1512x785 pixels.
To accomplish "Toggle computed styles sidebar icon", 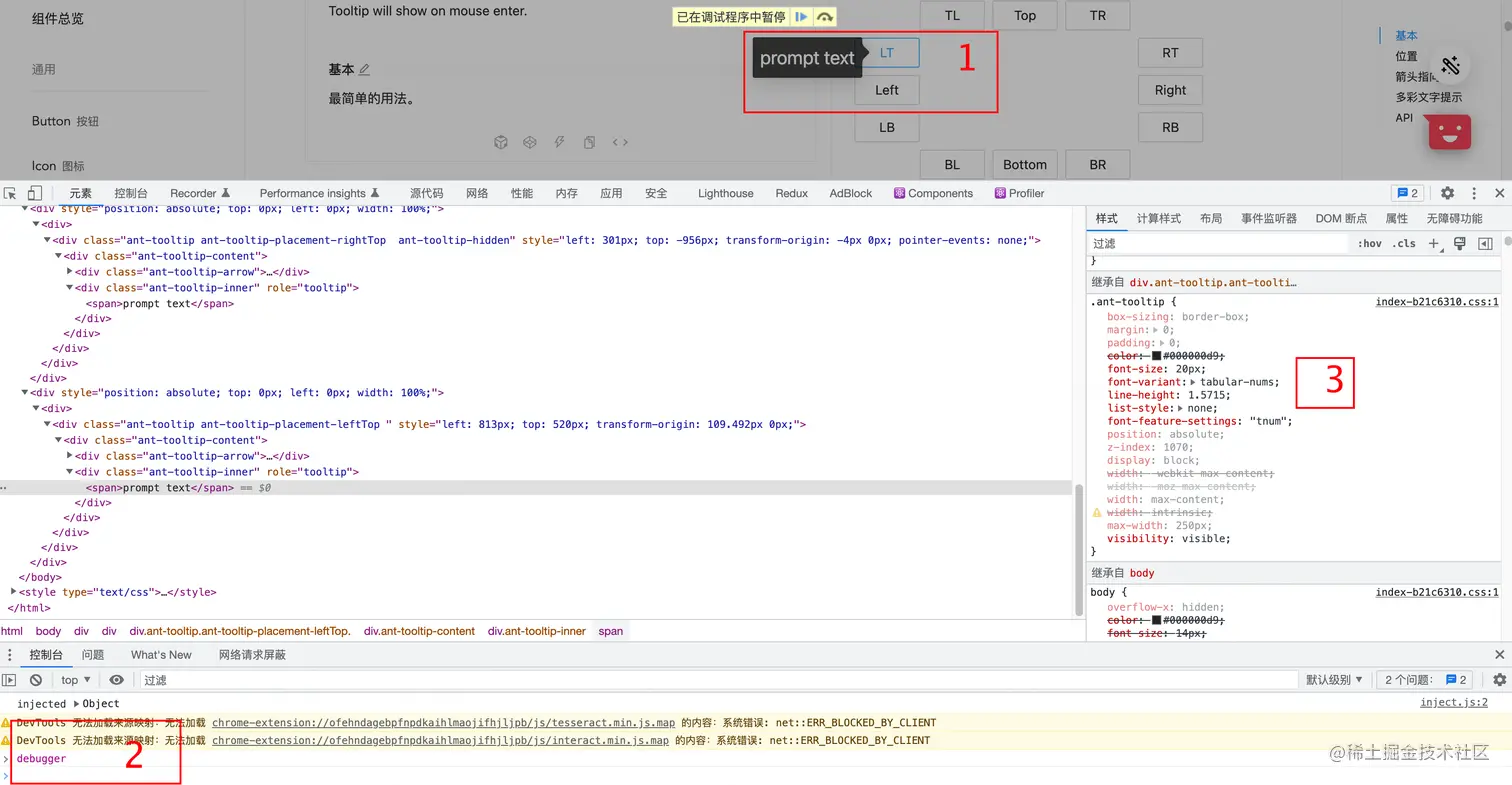I will [x=1485, y=243].
